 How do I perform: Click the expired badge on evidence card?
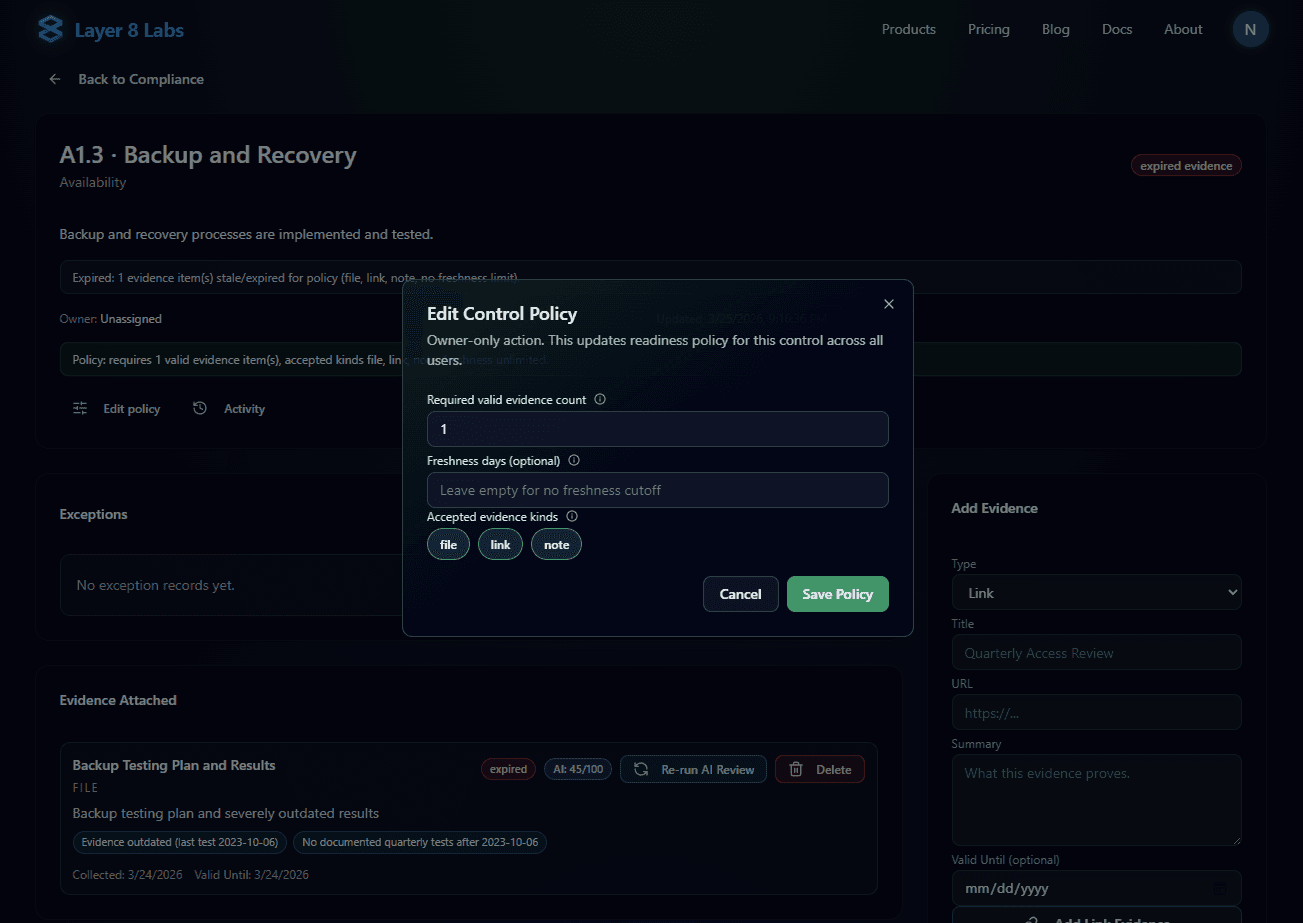508,769
